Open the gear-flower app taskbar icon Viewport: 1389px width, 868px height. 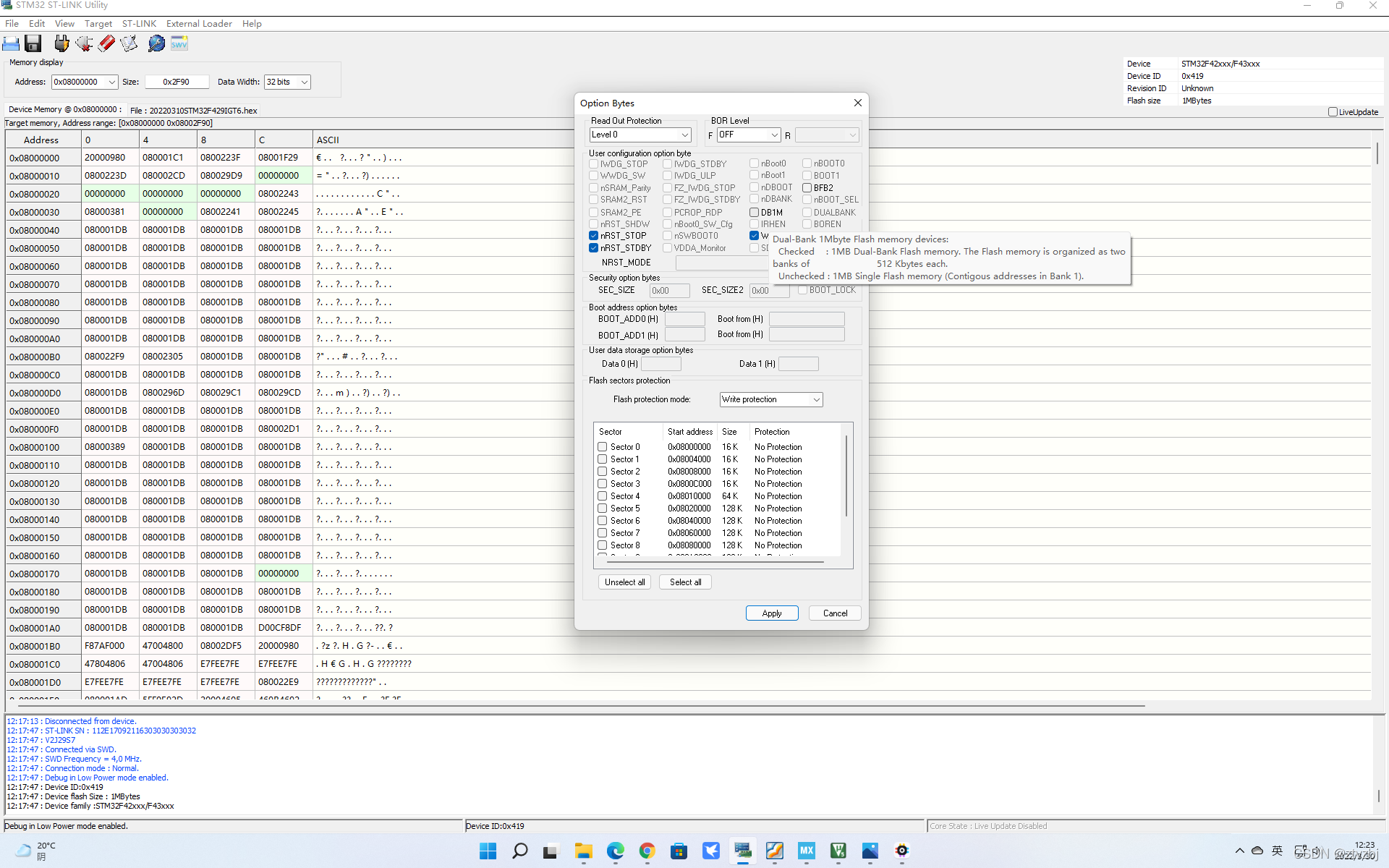point(901,851)
